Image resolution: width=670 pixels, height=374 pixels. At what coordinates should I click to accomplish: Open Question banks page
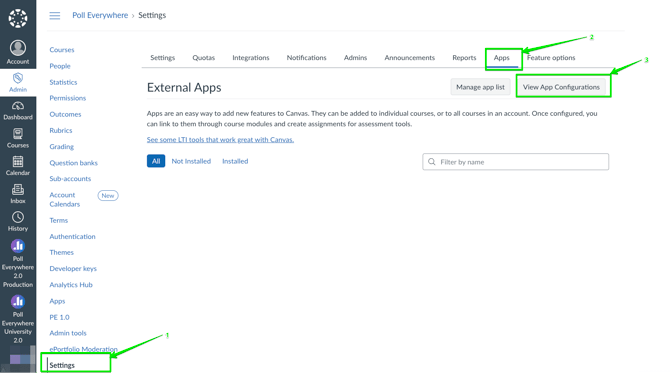[73, 163]
